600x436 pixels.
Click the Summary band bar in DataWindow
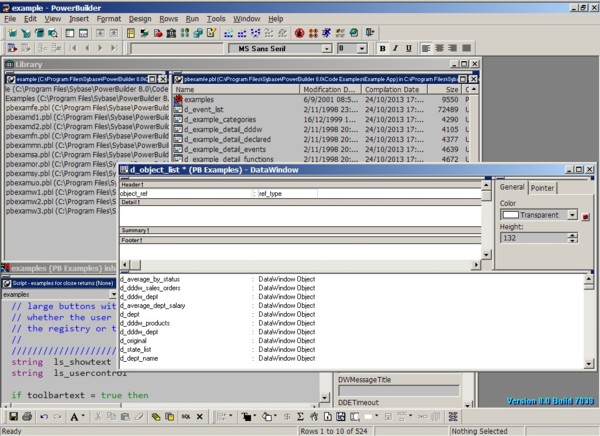click(300, 230)
